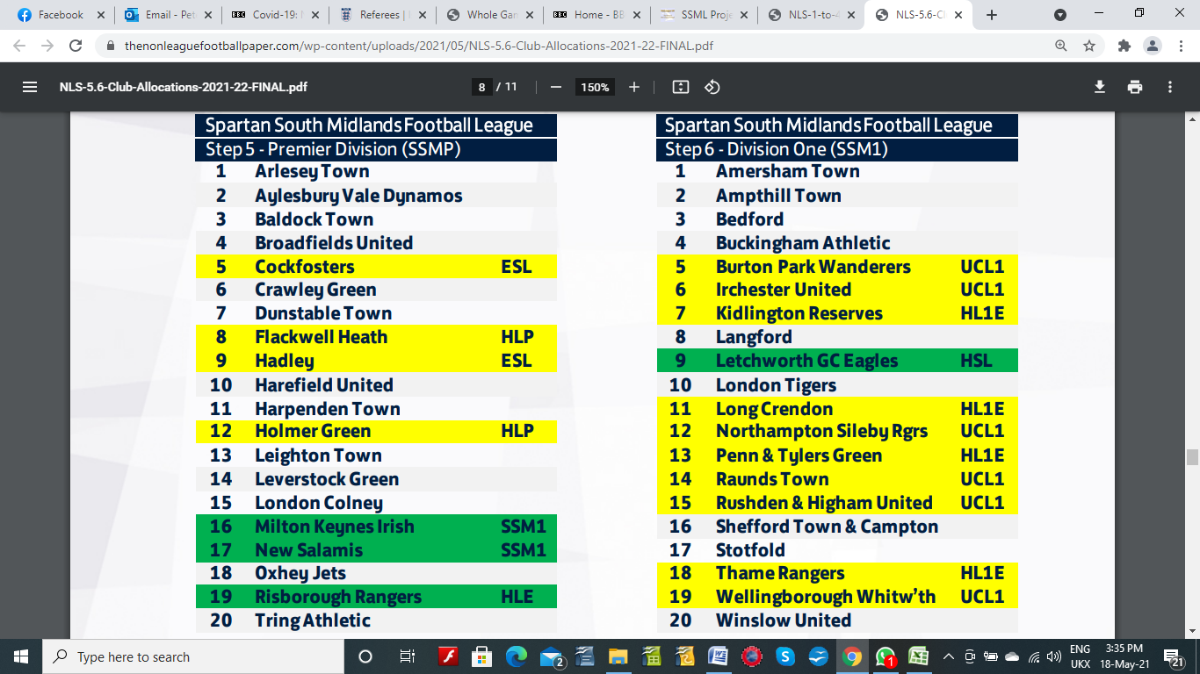Click the Type here to search box

[x=193, y=657]
